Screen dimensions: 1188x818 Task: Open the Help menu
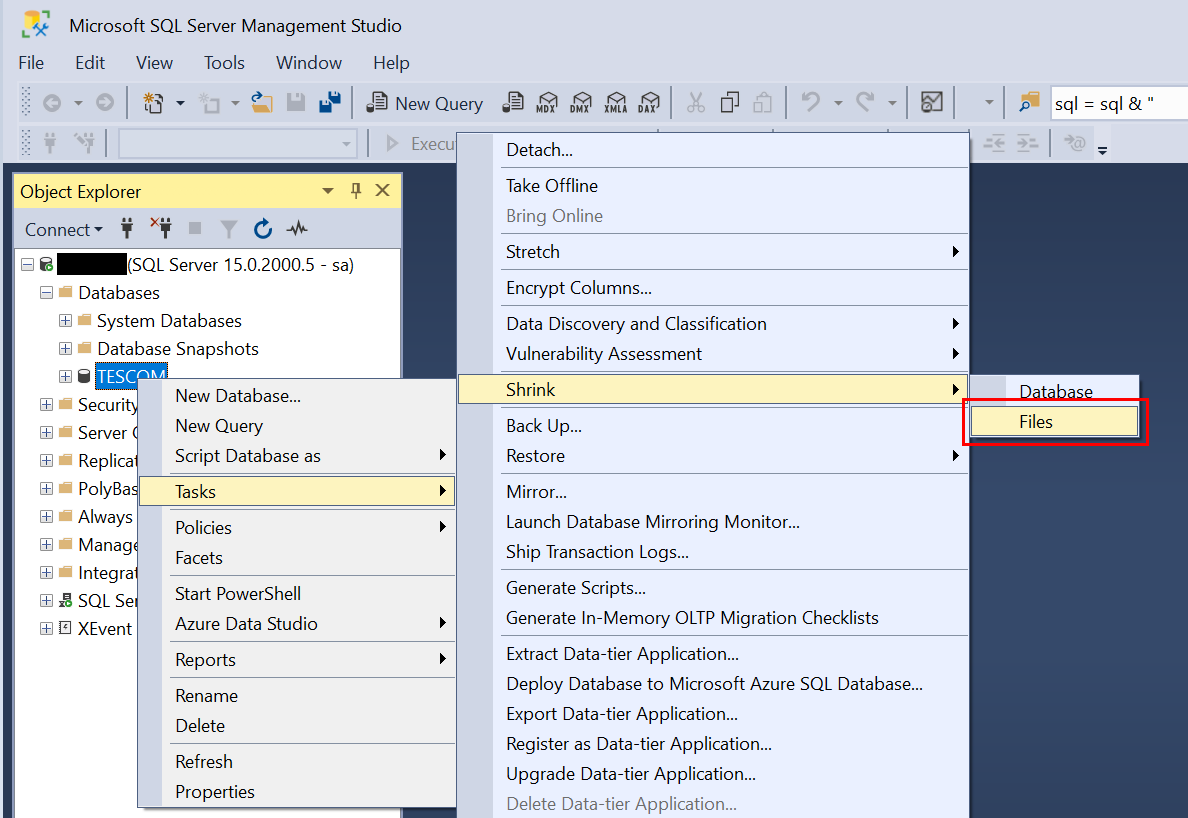[x=391, y=63]
